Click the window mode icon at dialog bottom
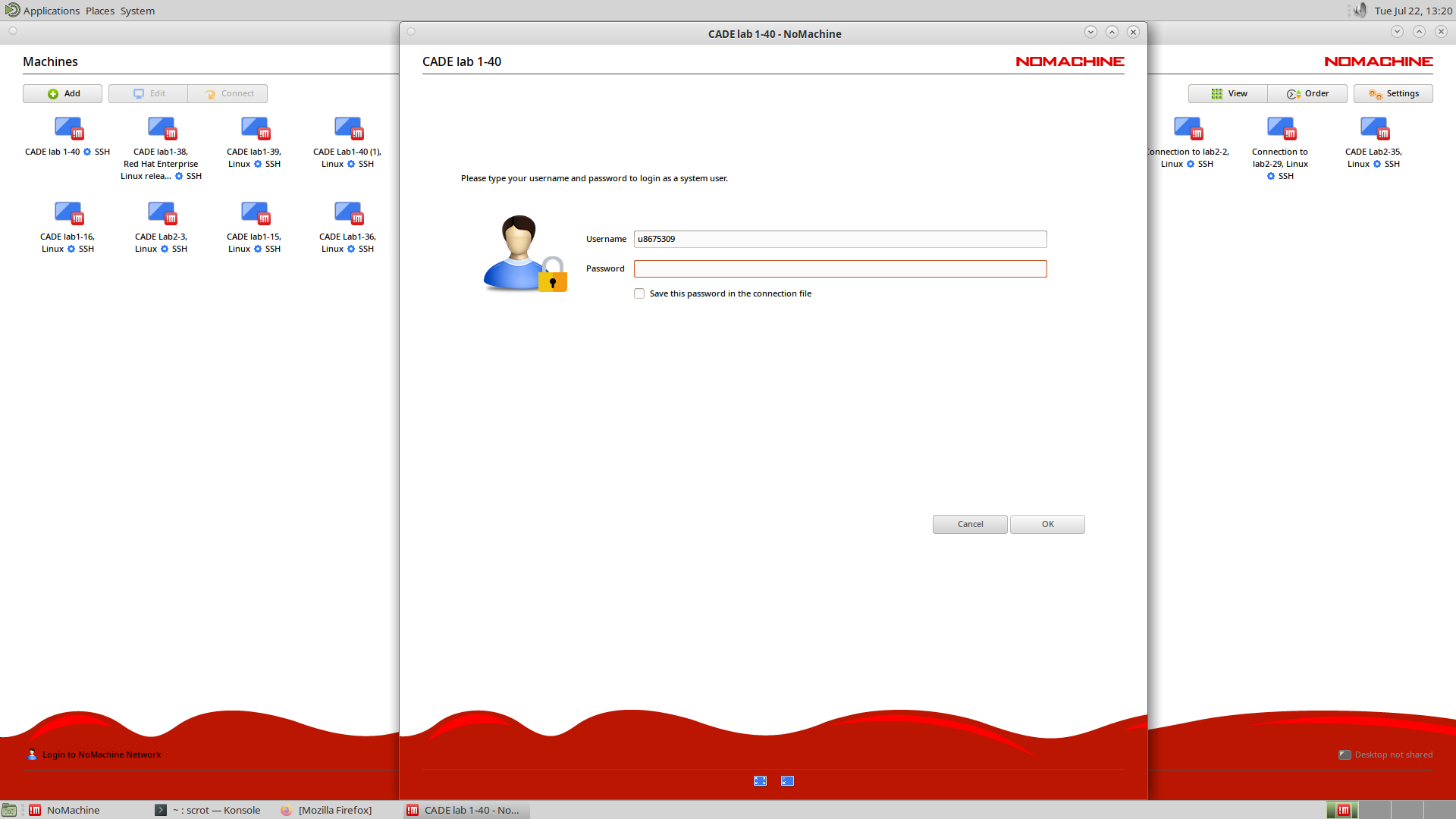The height and width of the screenshot is (819, 1456). (x=787, y=781)
